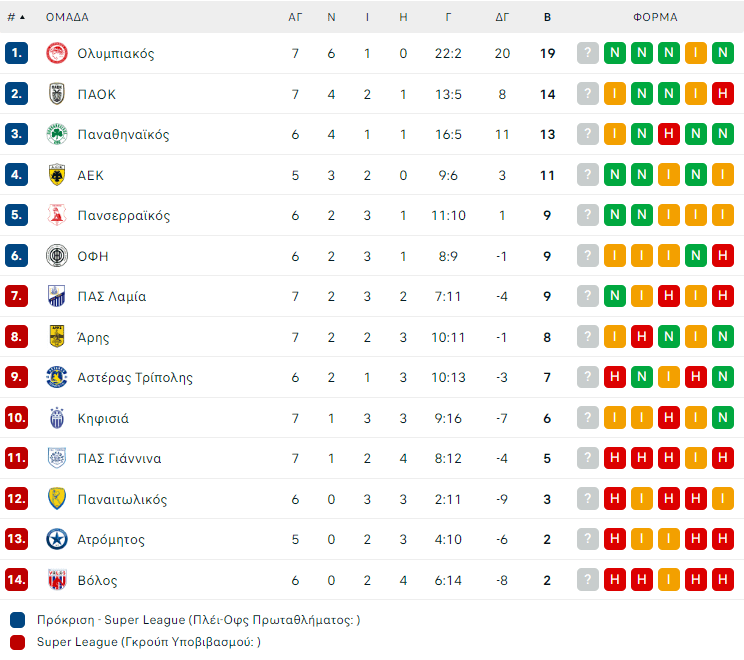Click the Ατρόμητος star logo
This screenshot has height=660, width=744.
click(57, 540)
